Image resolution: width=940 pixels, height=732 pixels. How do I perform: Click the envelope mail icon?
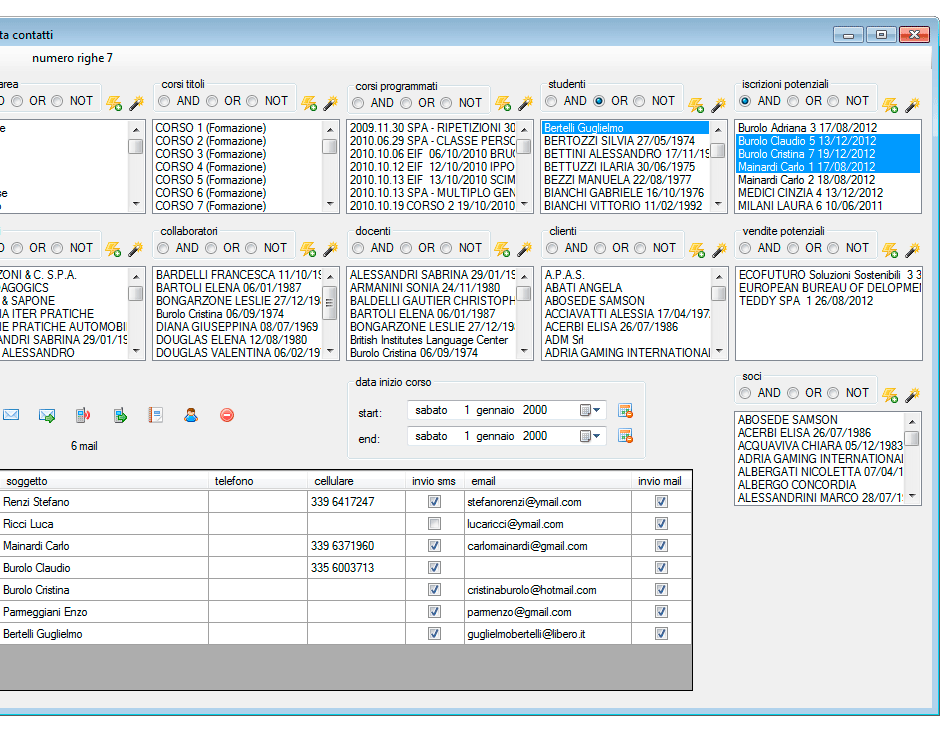[11, 415]
